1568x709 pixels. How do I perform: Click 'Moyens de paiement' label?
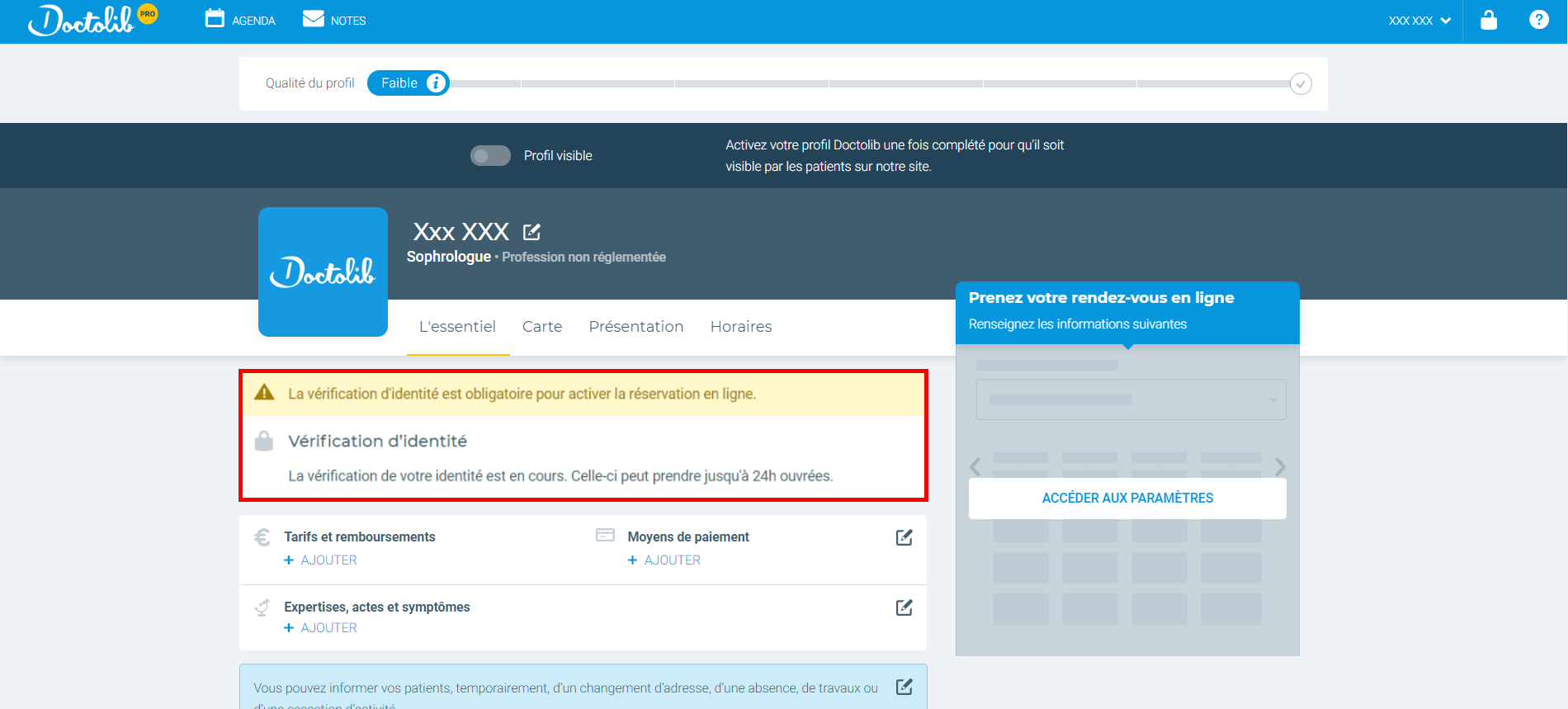tap(688, 537)
